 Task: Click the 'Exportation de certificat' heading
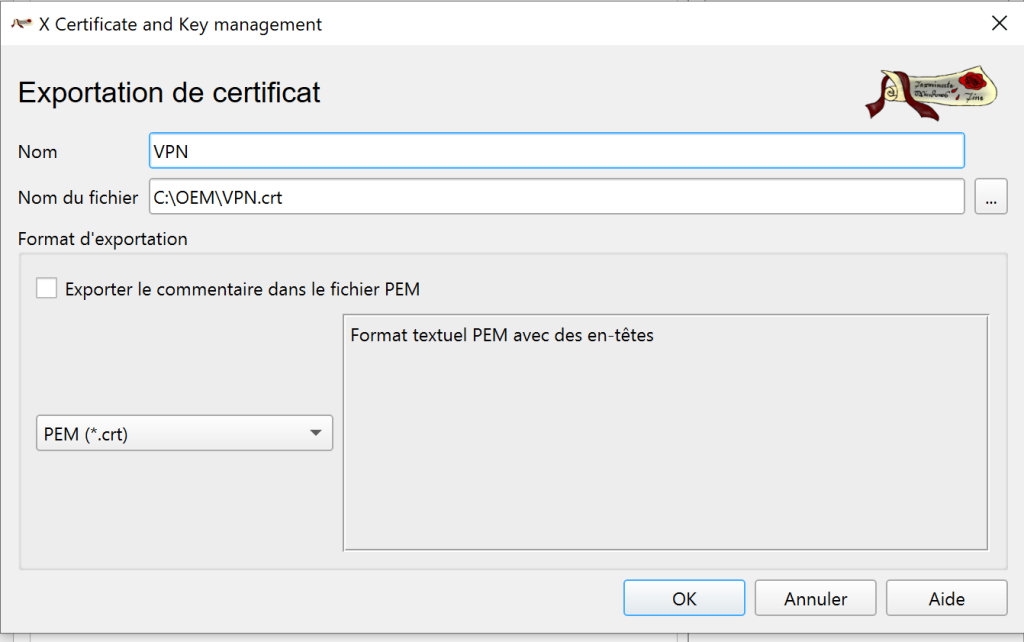point(169,93)
